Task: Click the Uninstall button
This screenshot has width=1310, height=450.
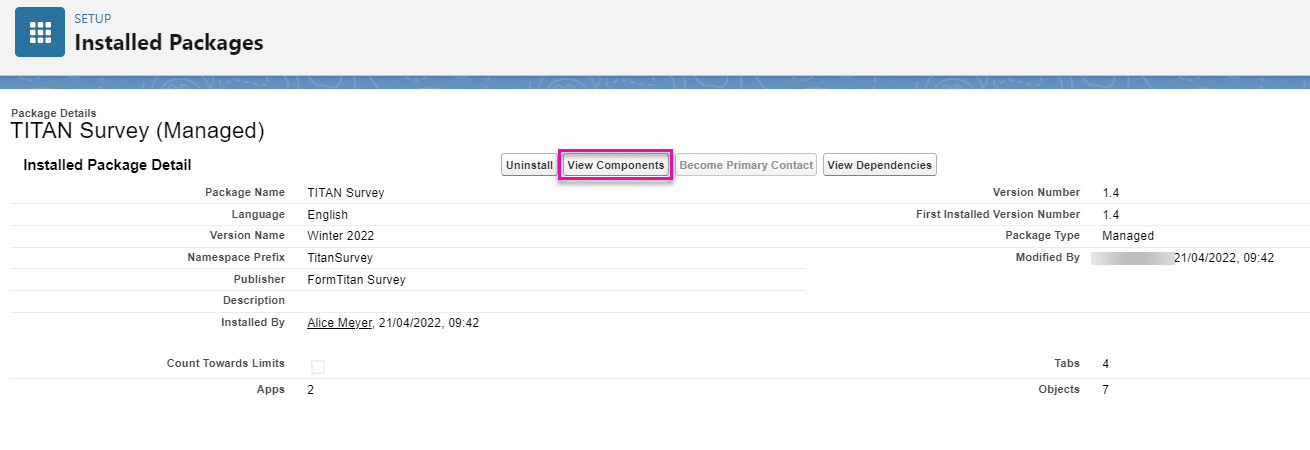Action: click(x=529, y=165)
